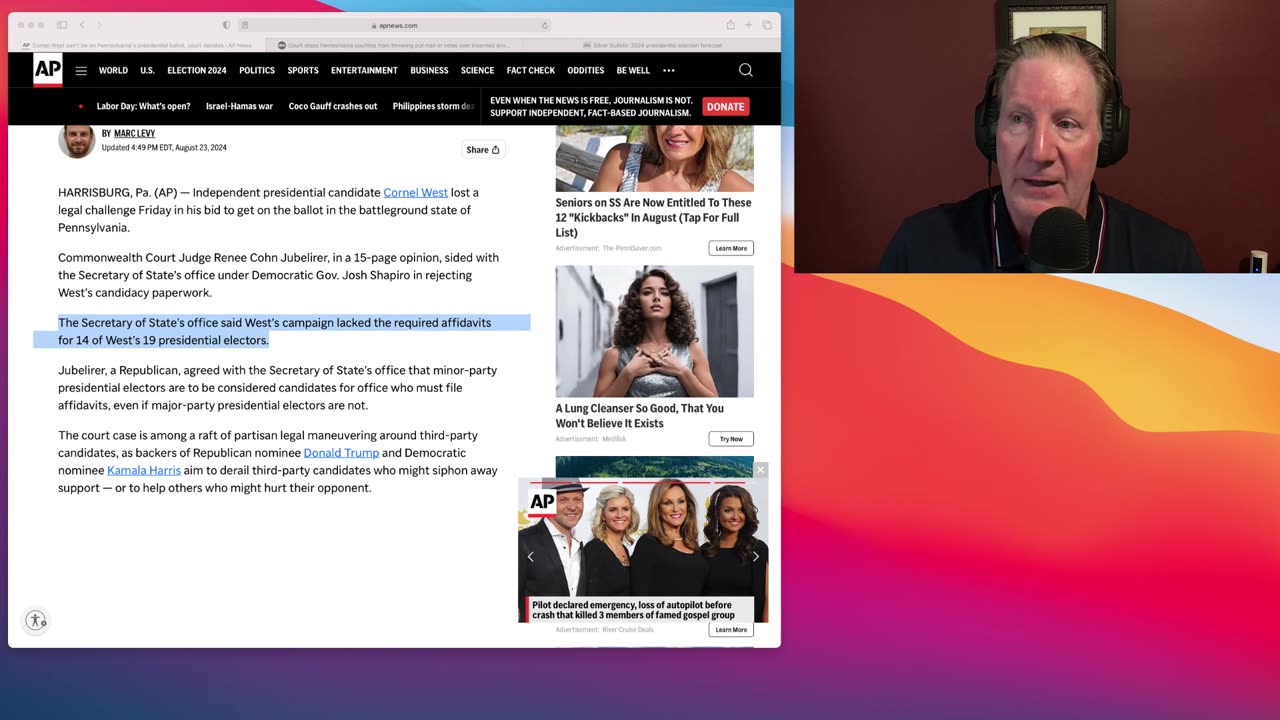Viewport: 1280px width, 720px height.
Task: Switch to 'Court stops Pennsylvania counties' tab
Action: point(394,45)
